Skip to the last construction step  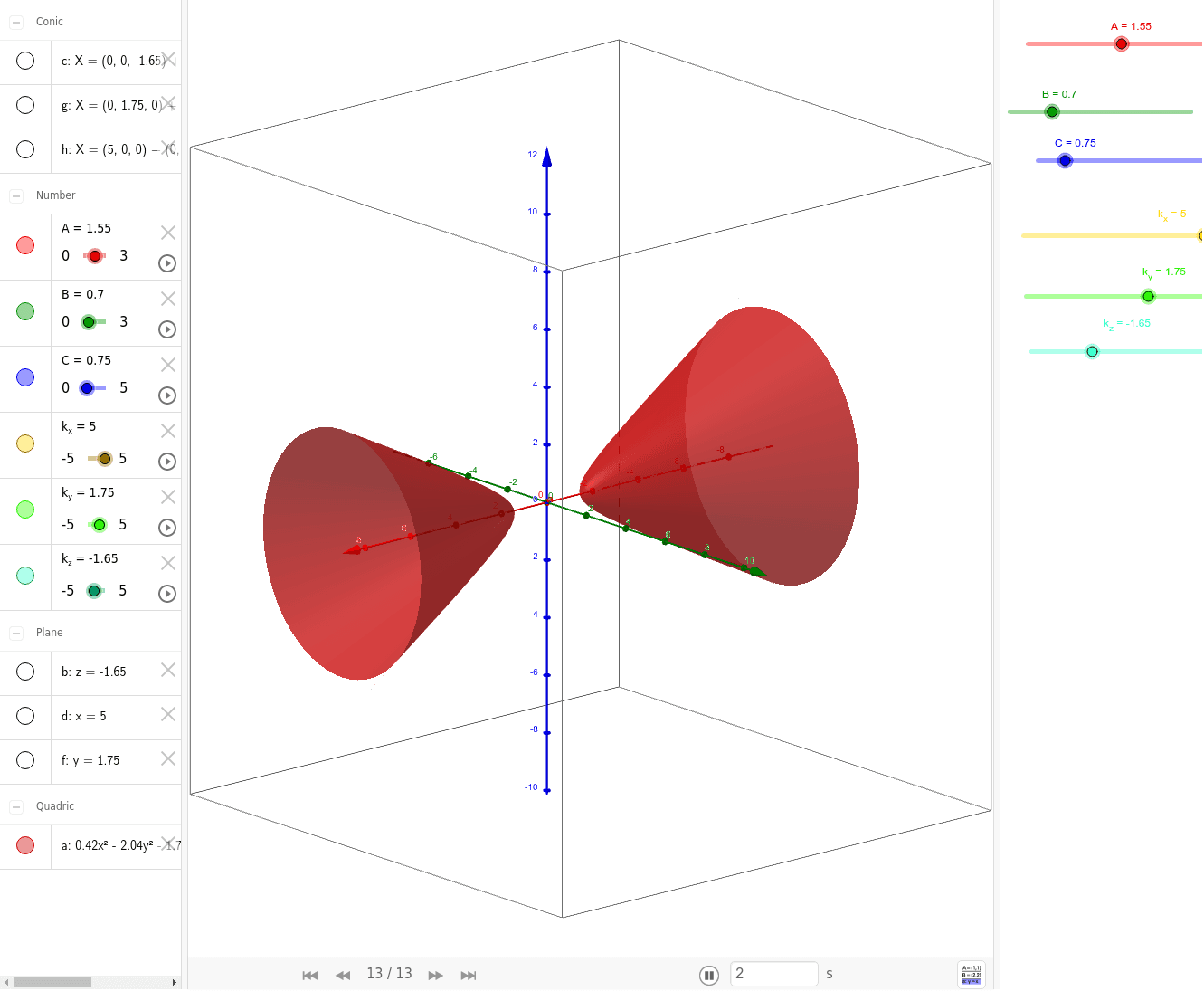(x=469, y=975)
